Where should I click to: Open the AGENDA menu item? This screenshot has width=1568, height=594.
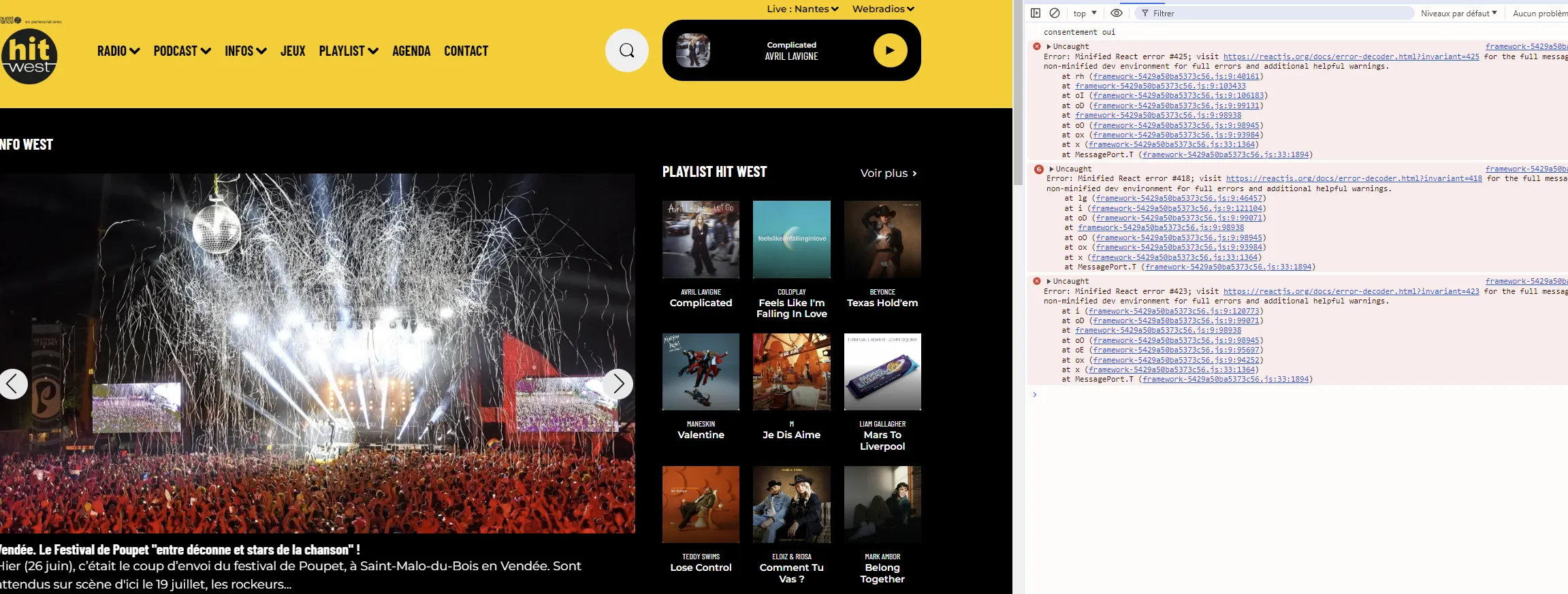click(x=411, y=51)
